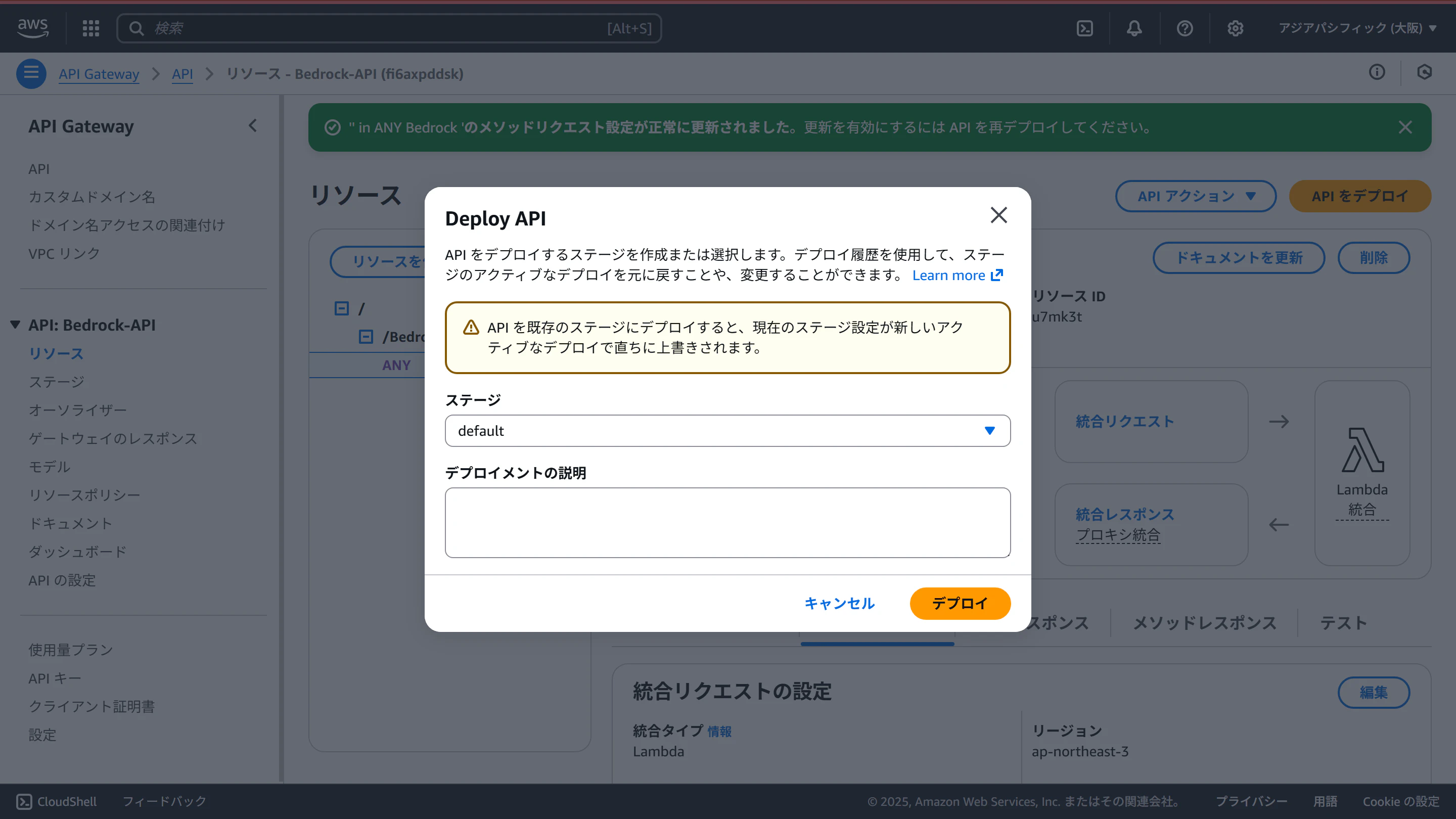Dismiss the green success banner
Image resolution: width=1456 pixels, height=819 pixels.
click(x=1405, y=127)
